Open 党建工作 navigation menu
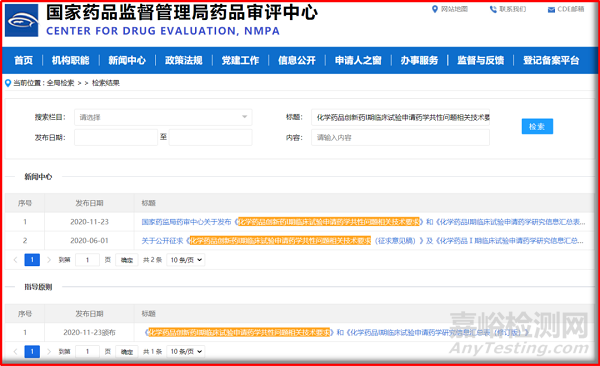Screen dimensions: 600x366 (x=240, y=60)
